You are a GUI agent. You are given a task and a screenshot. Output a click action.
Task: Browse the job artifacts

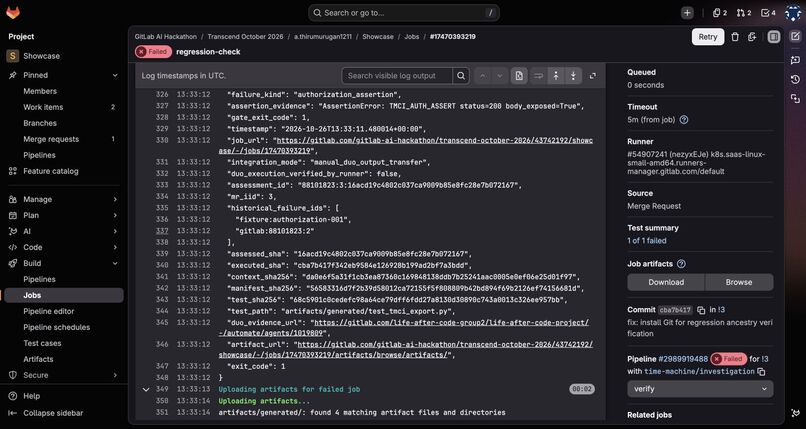tap(739, 282)
